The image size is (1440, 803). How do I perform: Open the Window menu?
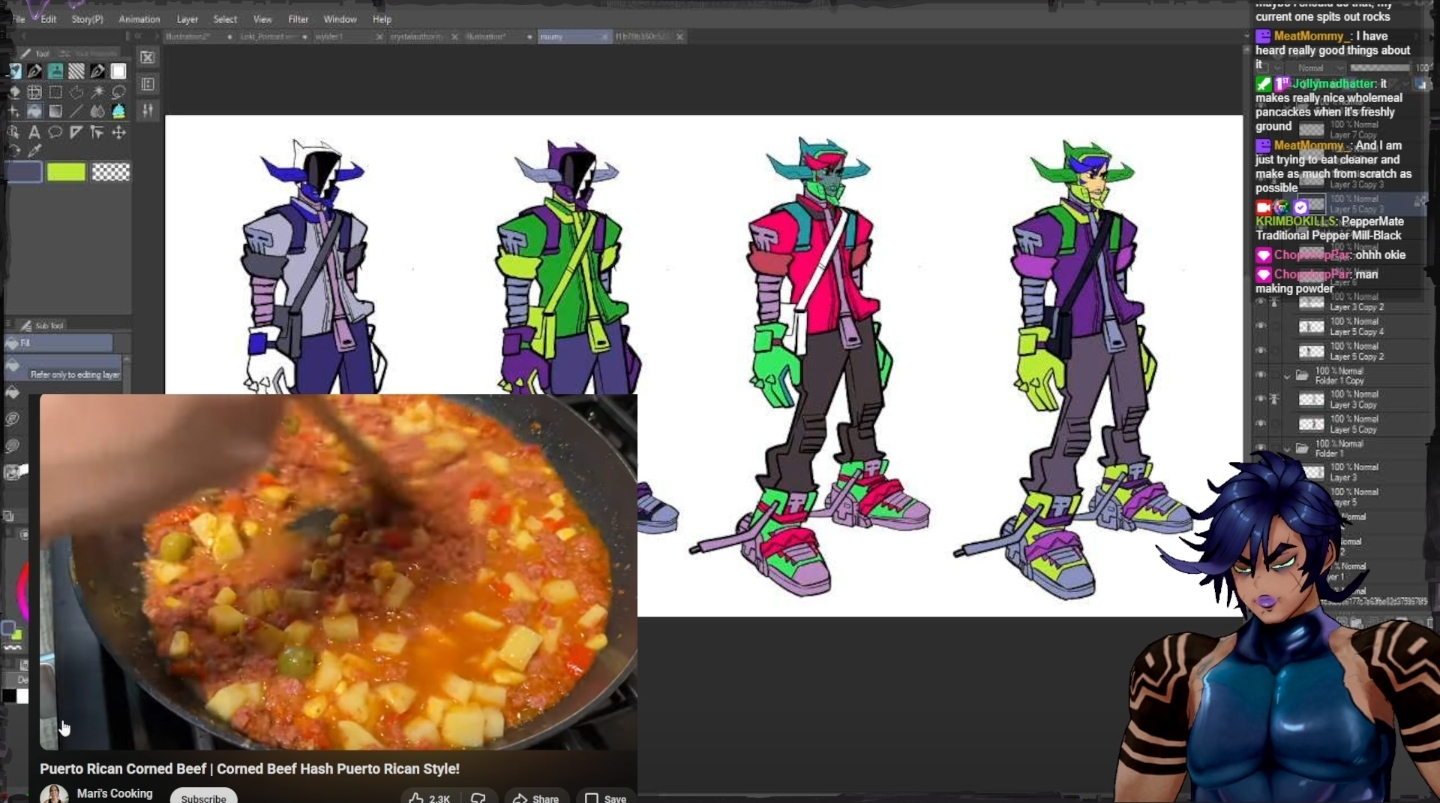pyautogui.click(x=340, y=19)
